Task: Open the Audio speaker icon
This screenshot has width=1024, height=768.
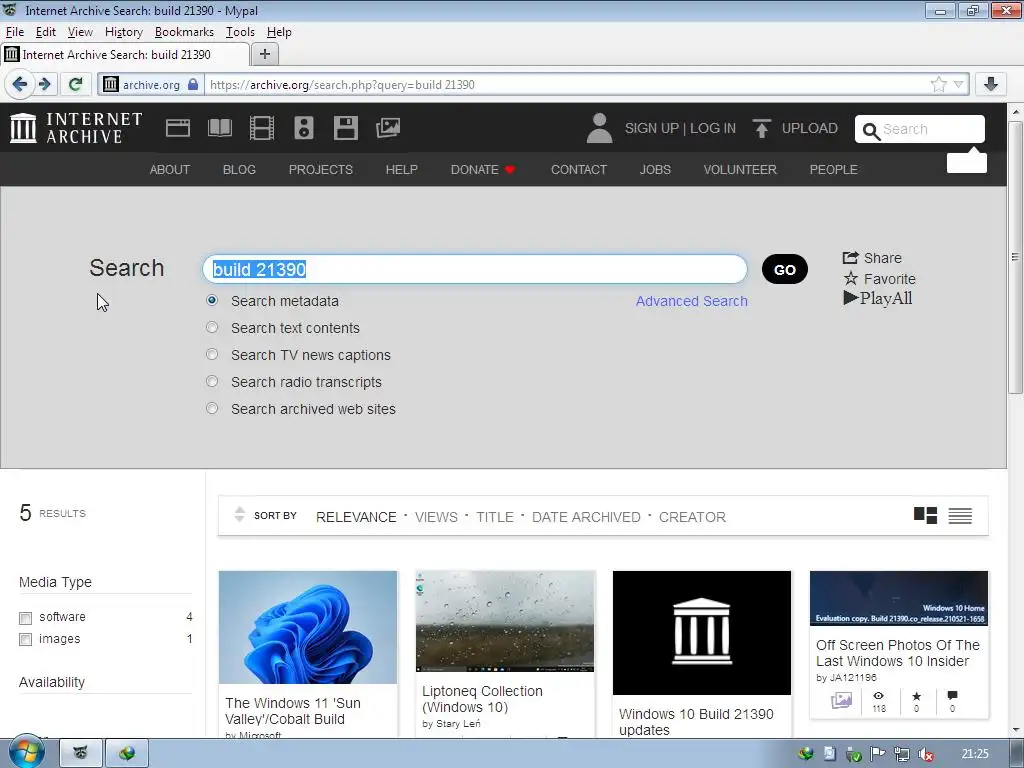Action: [x=304, y=128]
